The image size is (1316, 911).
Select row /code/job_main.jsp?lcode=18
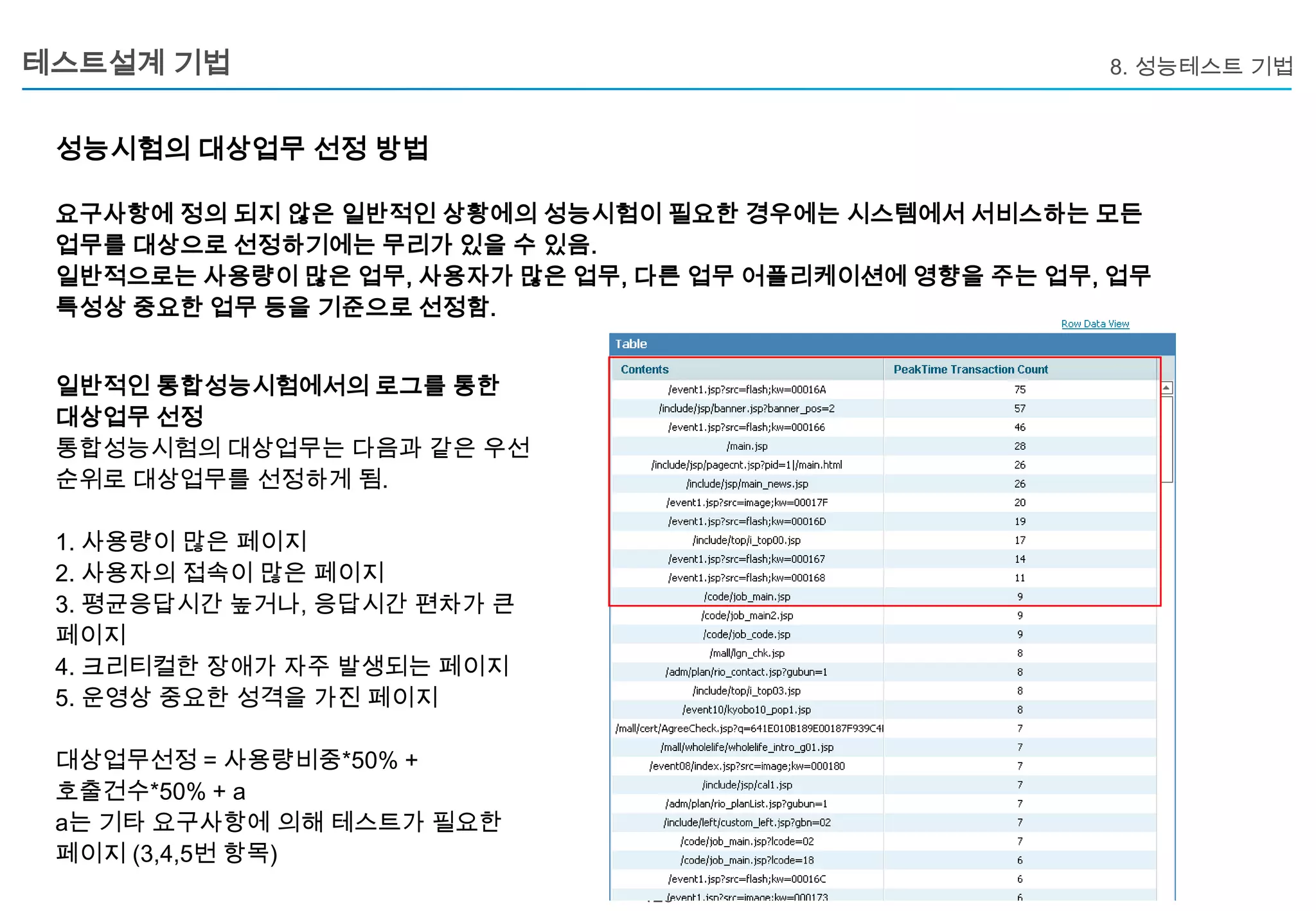tap(884, 860)
